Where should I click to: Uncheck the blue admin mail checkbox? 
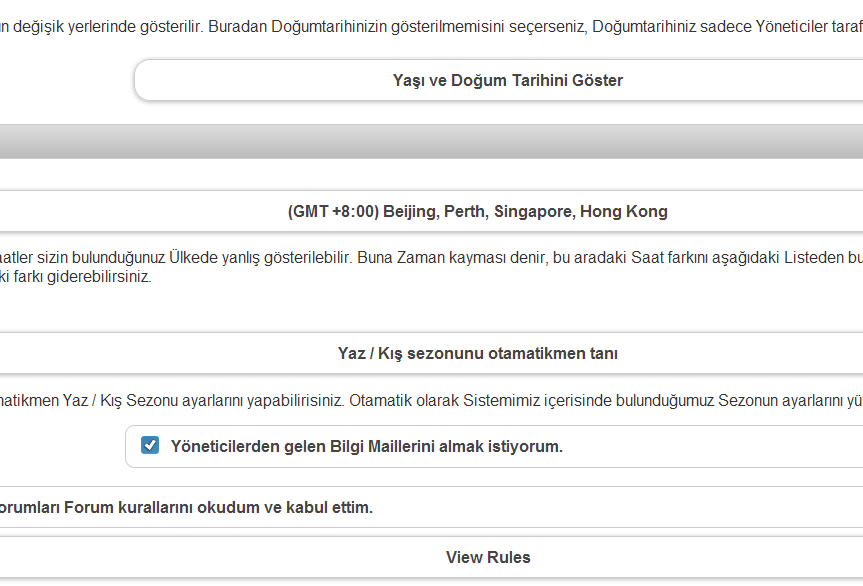pyautogui.click(x=150, y=446)
